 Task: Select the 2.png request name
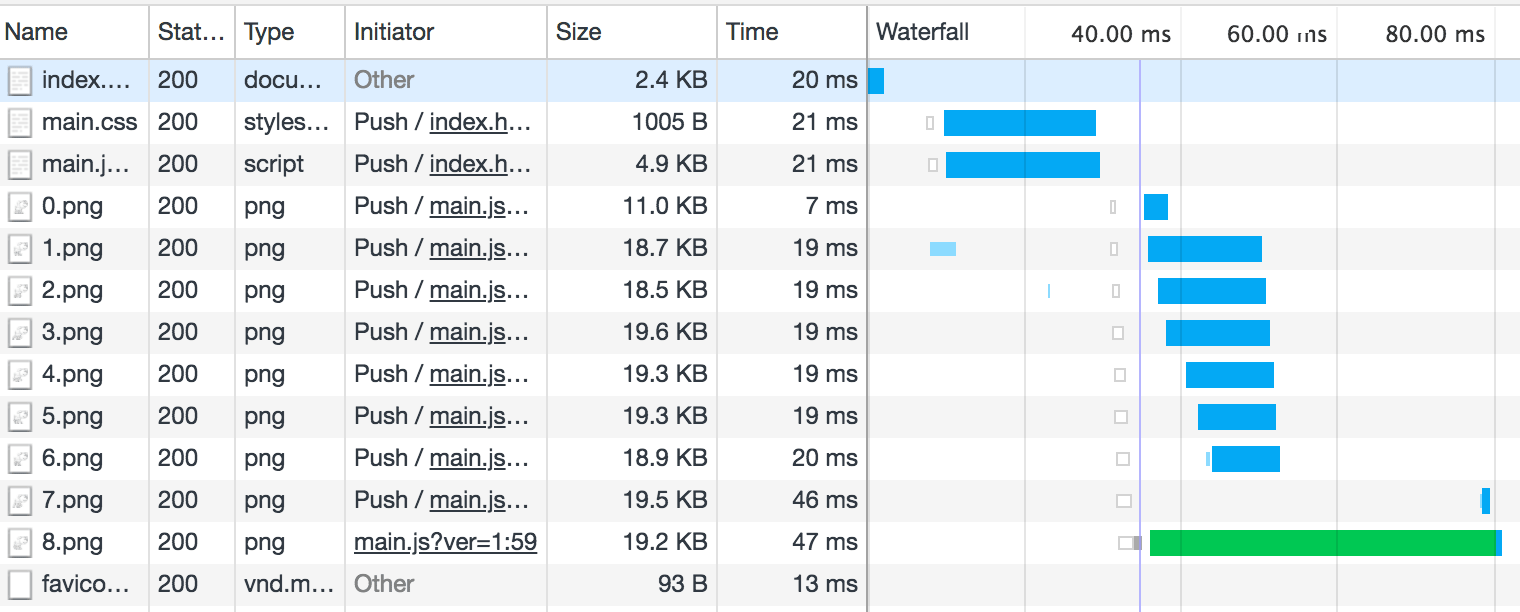(72, 290)
